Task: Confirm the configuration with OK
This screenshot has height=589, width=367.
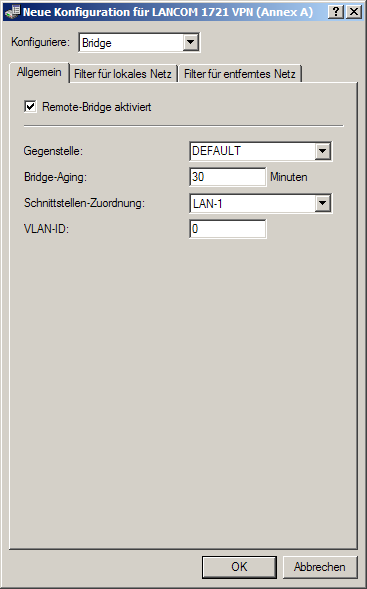Action: tap(239, 567)
